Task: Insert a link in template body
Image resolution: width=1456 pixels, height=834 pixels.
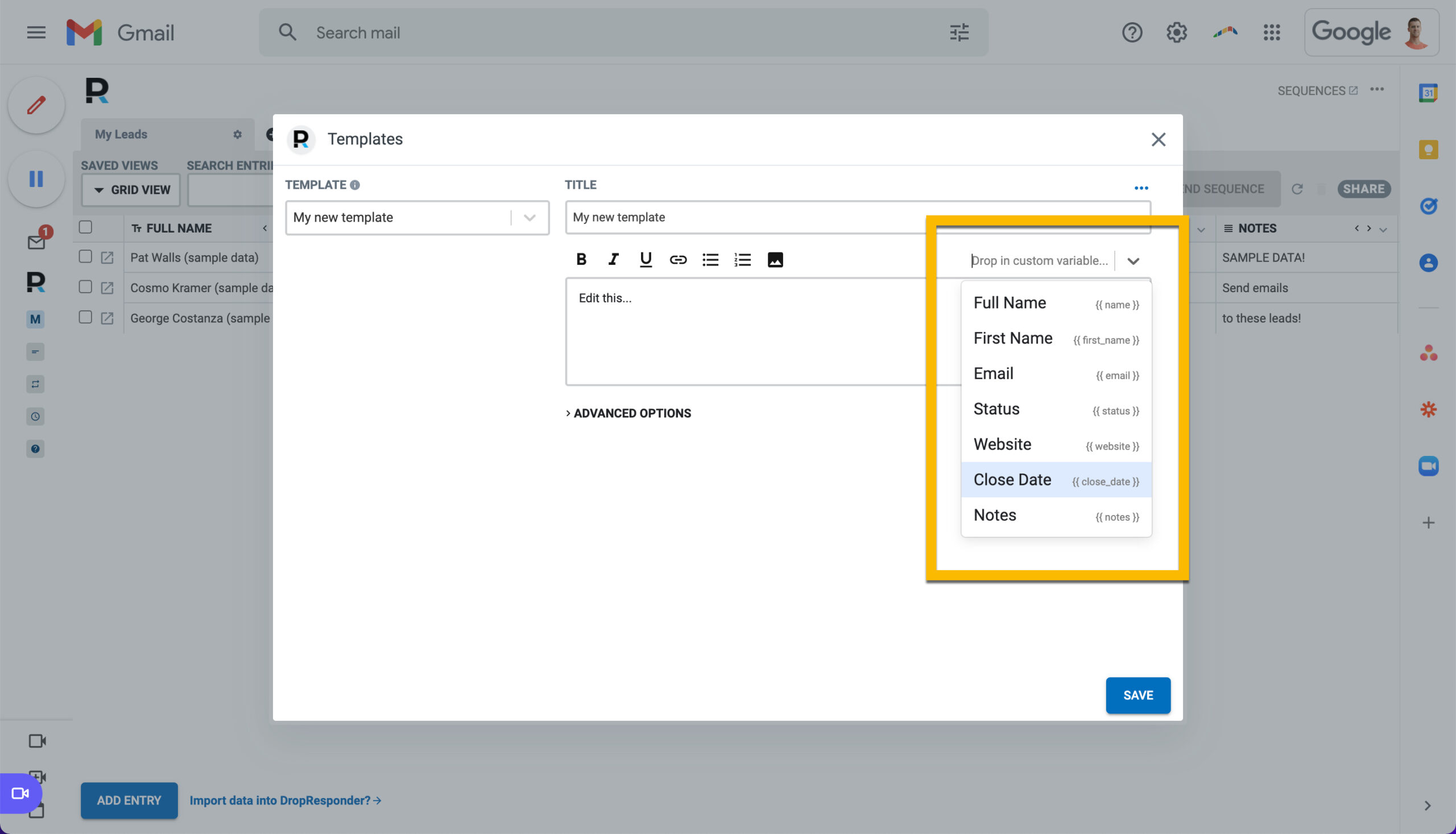Action: tap(678, 259)
